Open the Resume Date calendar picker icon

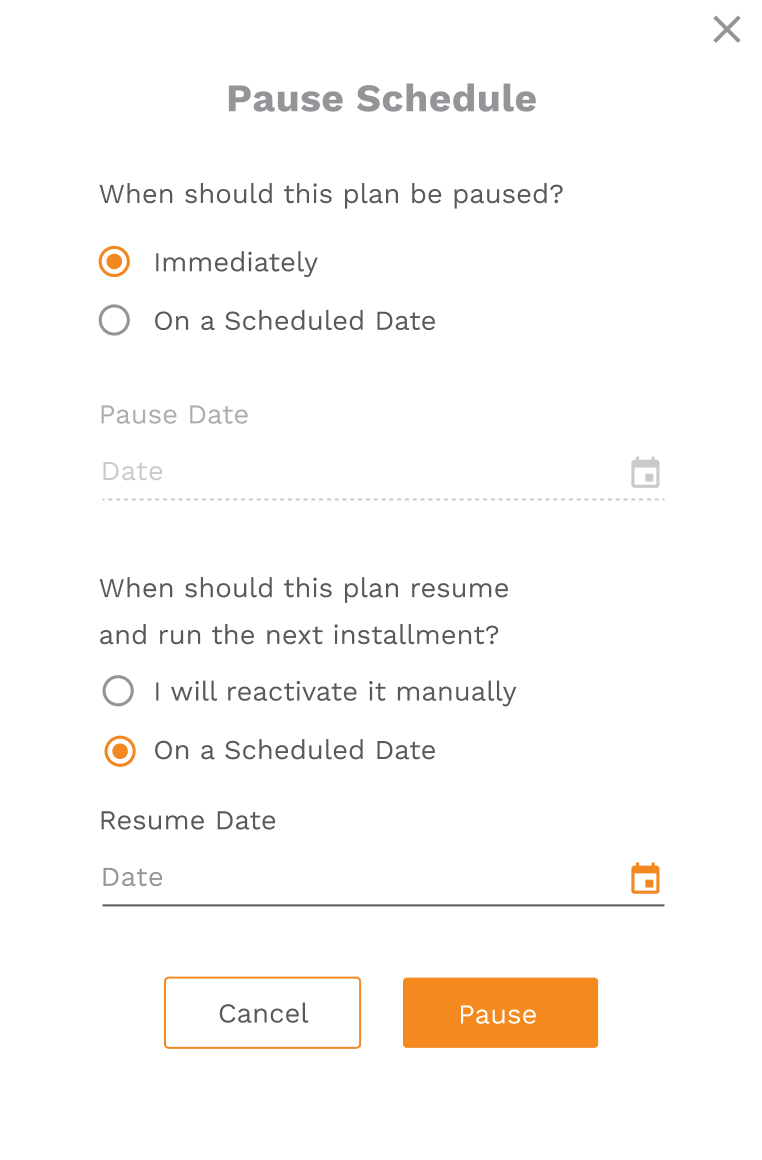coord(646,878)
